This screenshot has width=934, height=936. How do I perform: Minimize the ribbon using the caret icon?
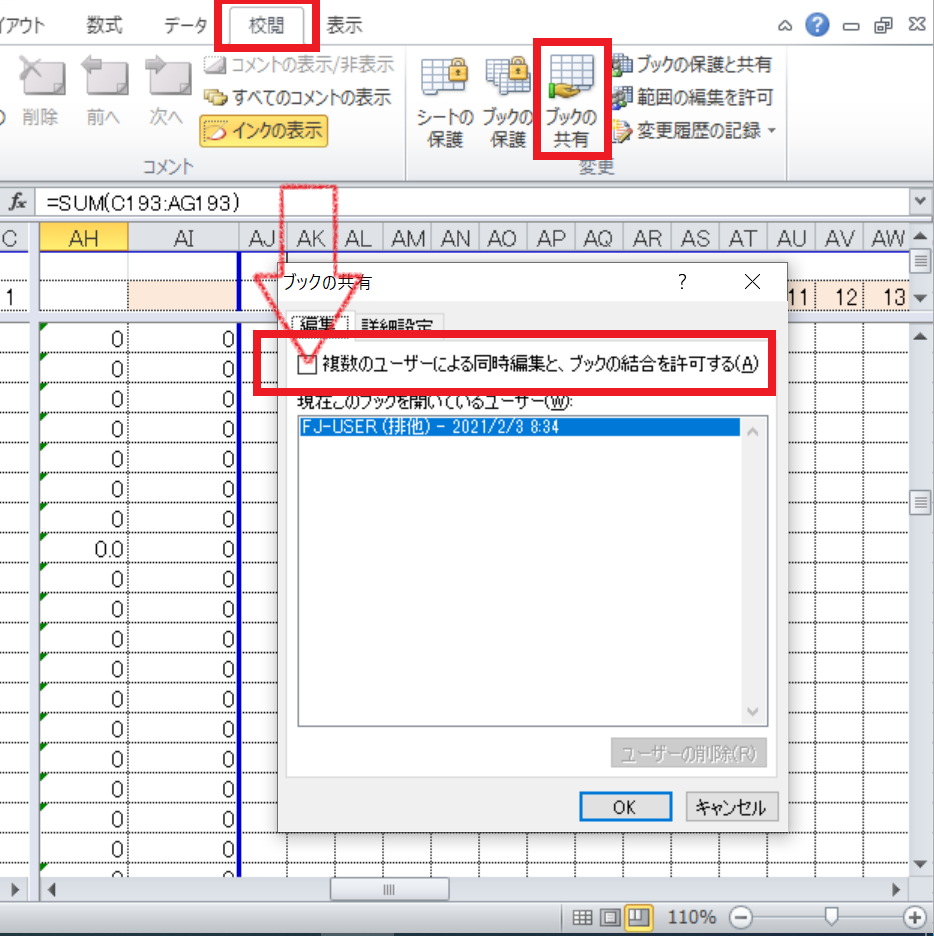[786, 26]
